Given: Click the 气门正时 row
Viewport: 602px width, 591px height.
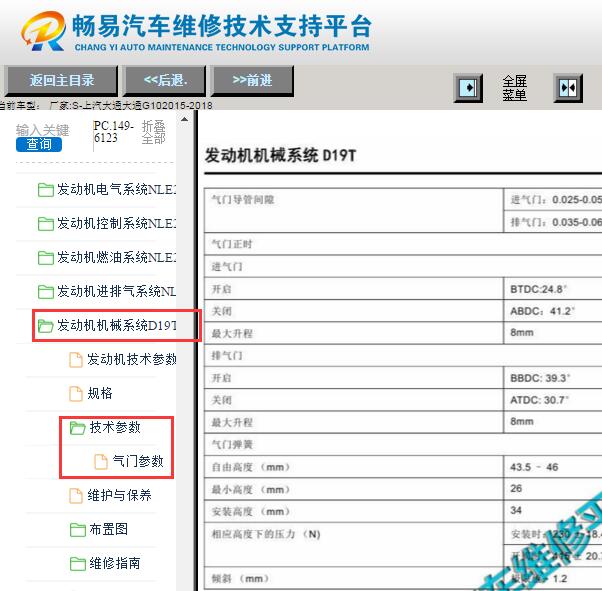Looking at the screenshot, I should [x=403, y=244].
